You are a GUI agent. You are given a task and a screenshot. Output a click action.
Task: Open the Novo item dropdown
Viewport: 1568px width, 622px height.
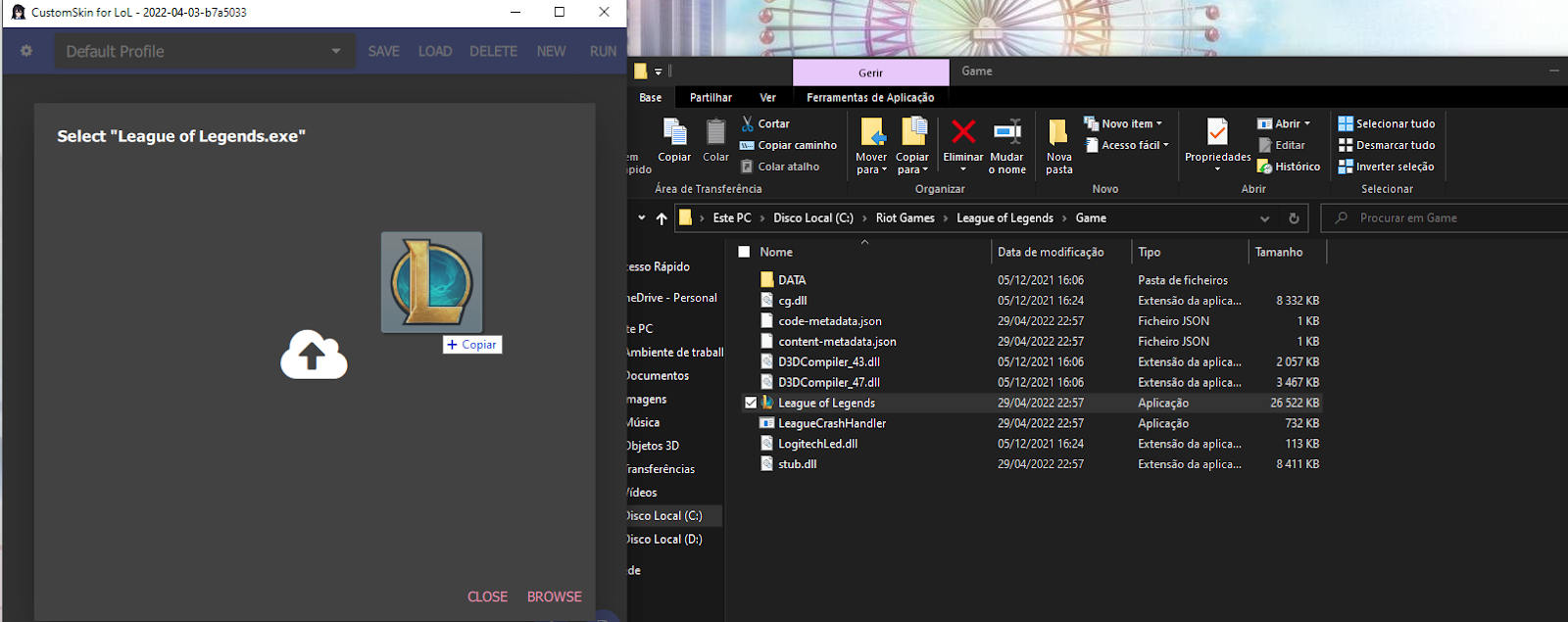point(1123,123)
